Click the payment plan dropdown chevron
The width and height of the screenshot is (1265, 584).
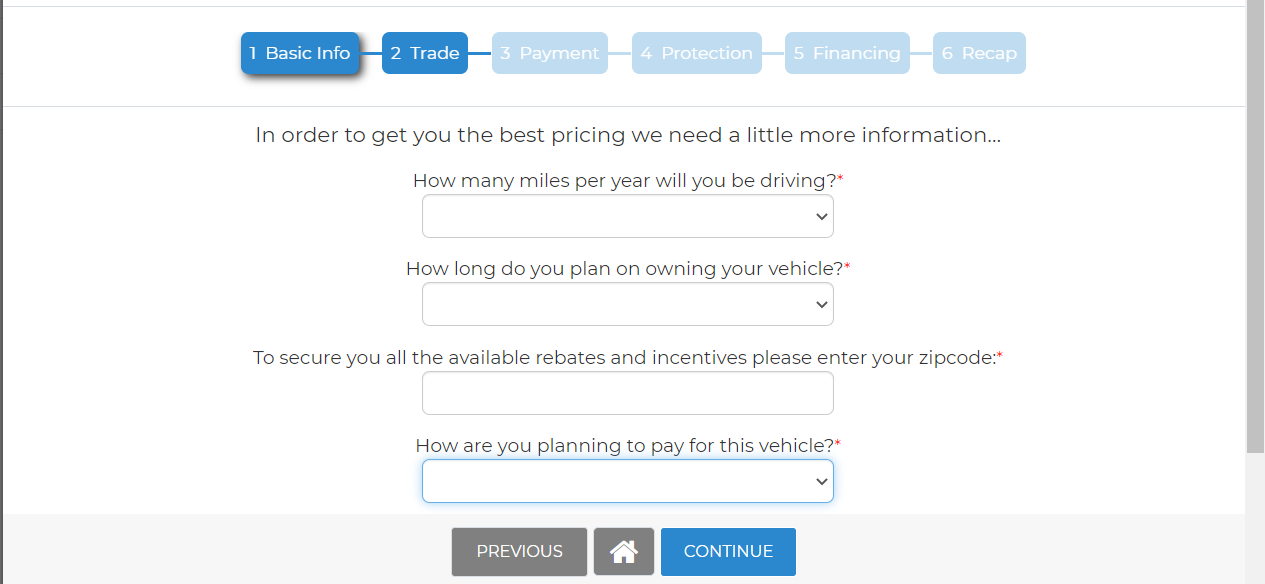[821, 482]
